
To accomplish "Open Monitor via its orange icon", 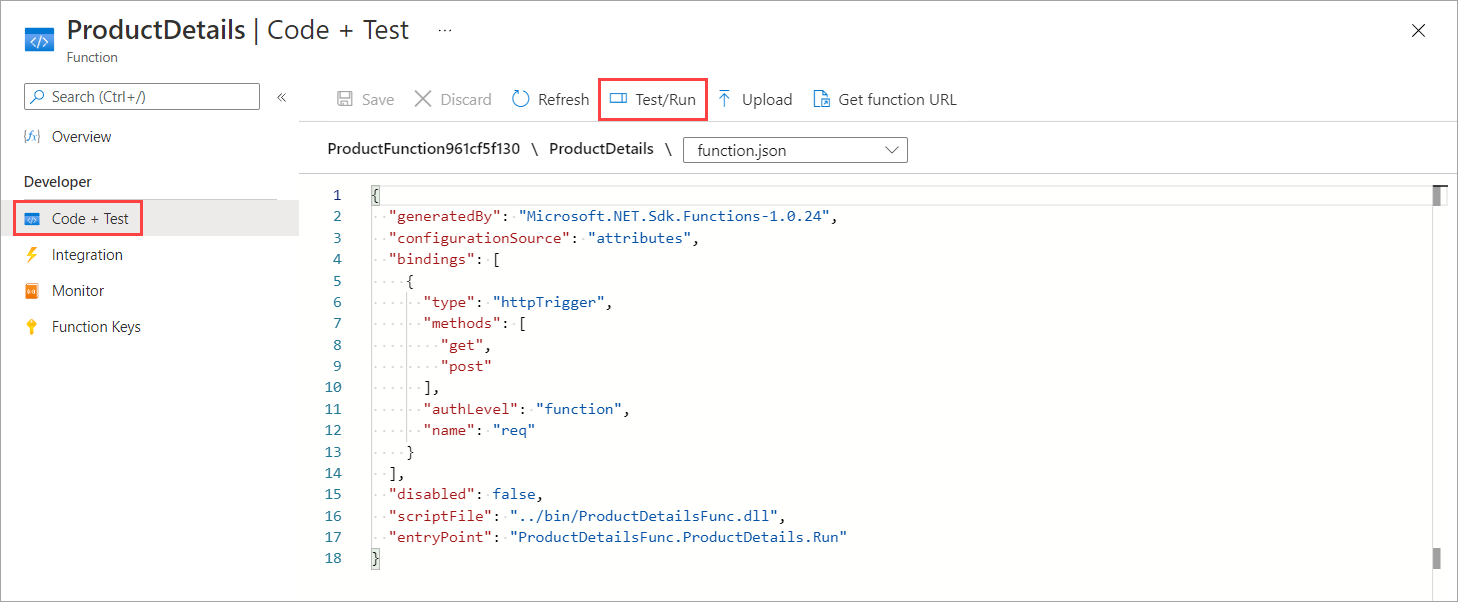I will (x=32, y=291).
